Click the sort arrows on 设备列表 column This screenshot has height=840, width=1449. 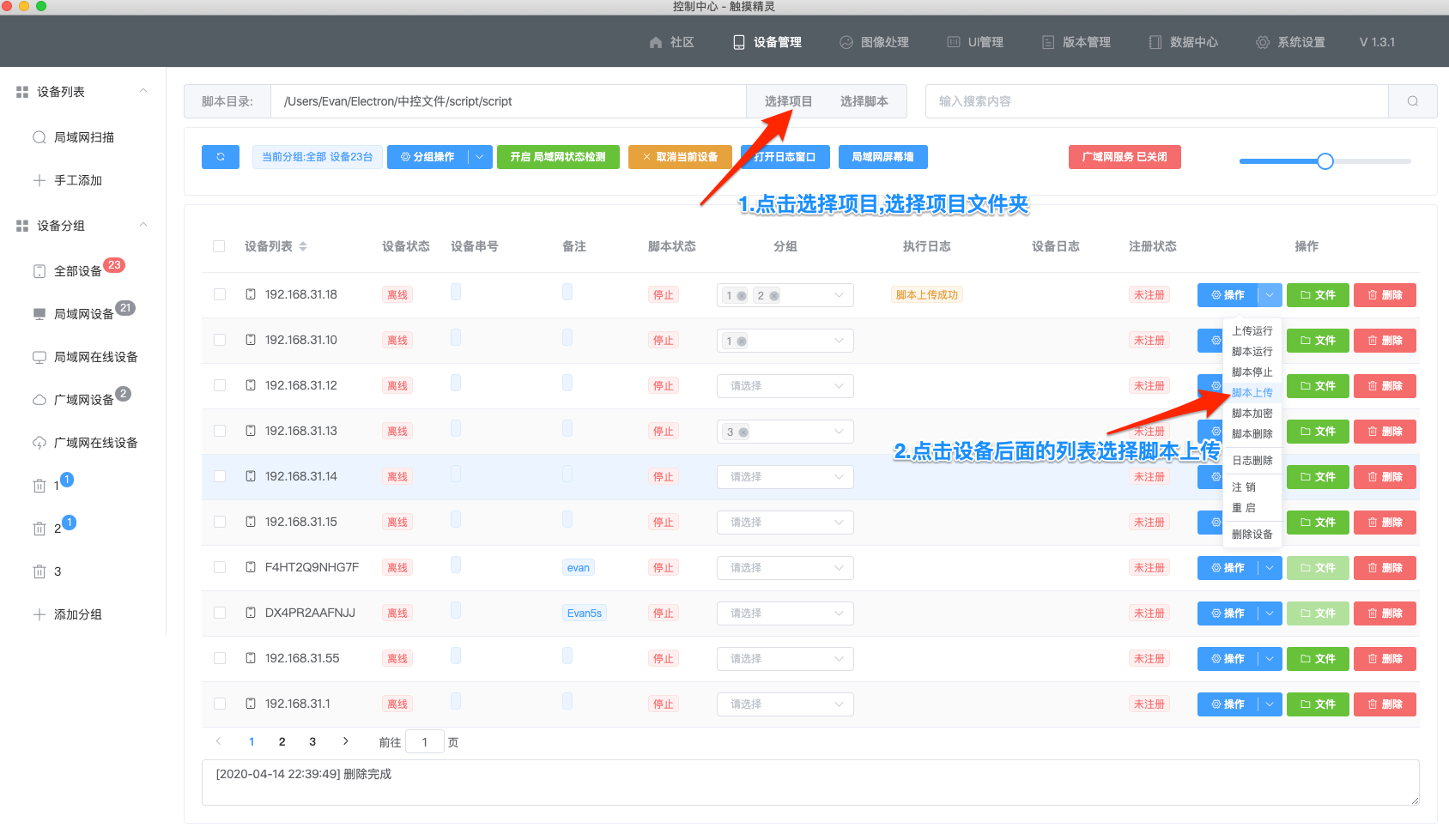[303, 246]
